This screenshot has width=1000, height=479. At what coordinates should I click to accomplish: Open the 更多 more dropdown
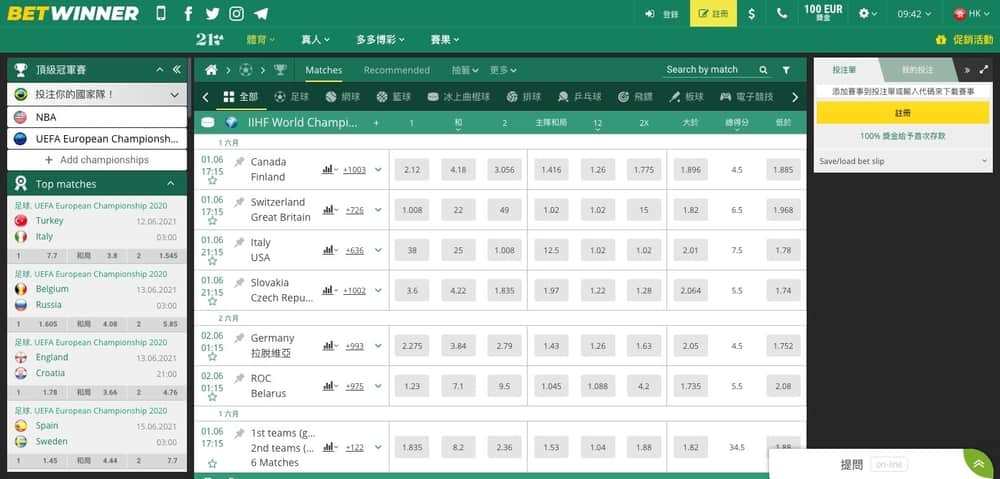503,70
